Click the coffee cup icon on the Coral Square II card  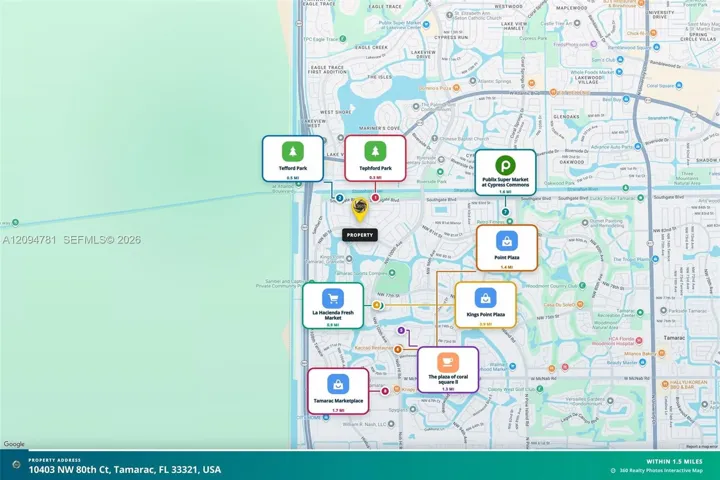(x=448, y=362)
